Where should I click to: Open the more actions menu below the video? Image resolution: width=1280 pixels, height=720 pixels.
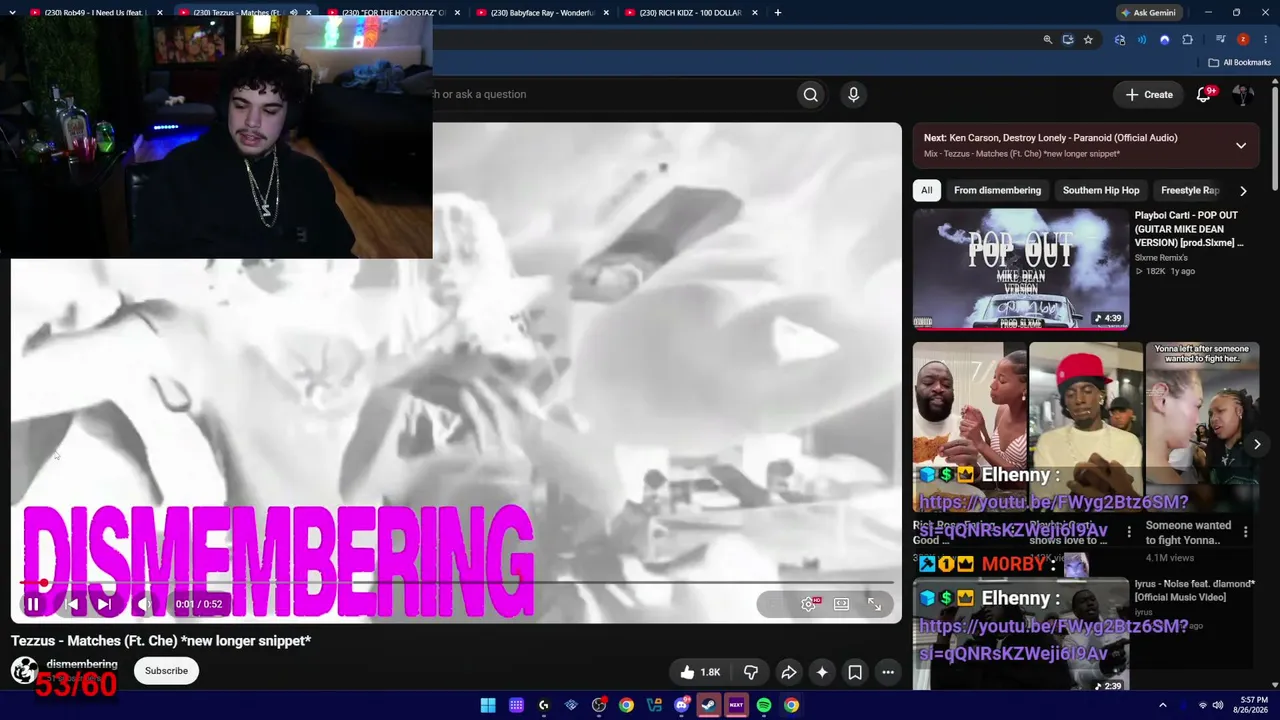(888, 672)
